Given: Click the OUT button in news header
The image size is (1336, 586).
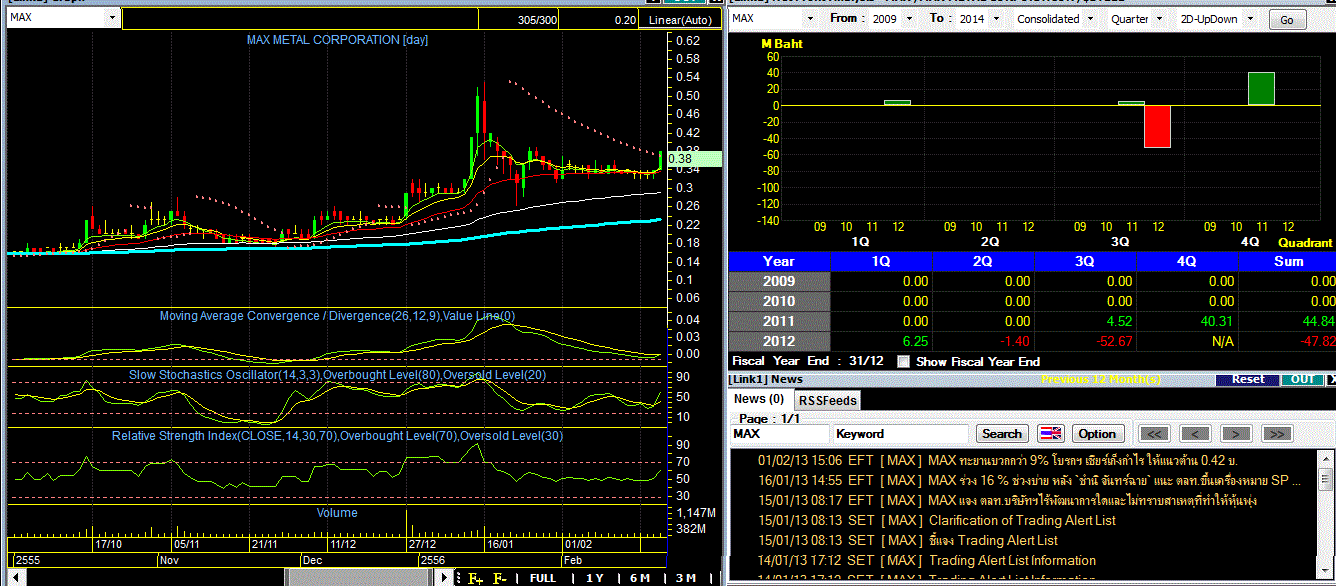Looking at the screenshot, I should tap(1303, 380).
